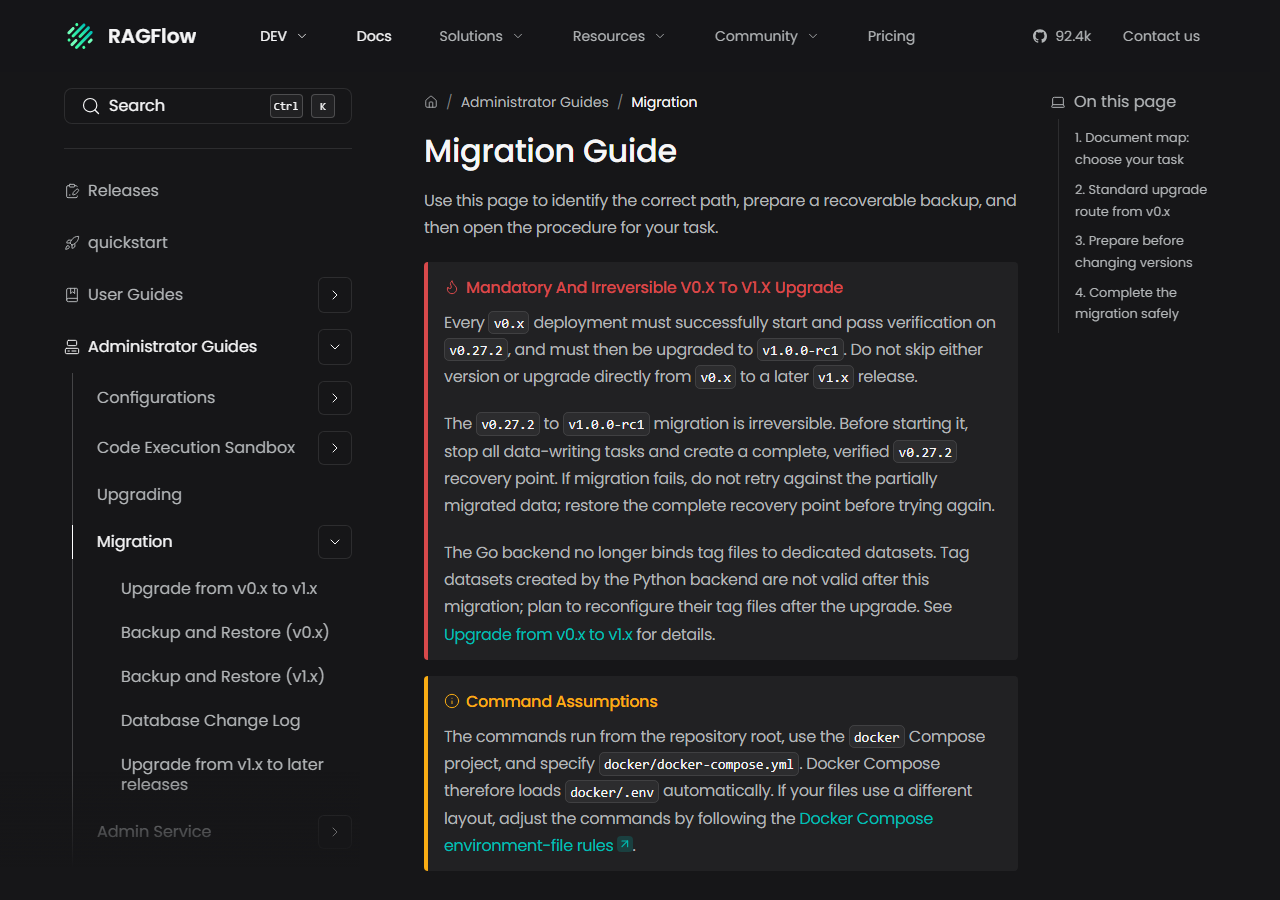Open the Pricing page
The height and width of the screenshot is (900, 1280).
[x=891, y=36]
